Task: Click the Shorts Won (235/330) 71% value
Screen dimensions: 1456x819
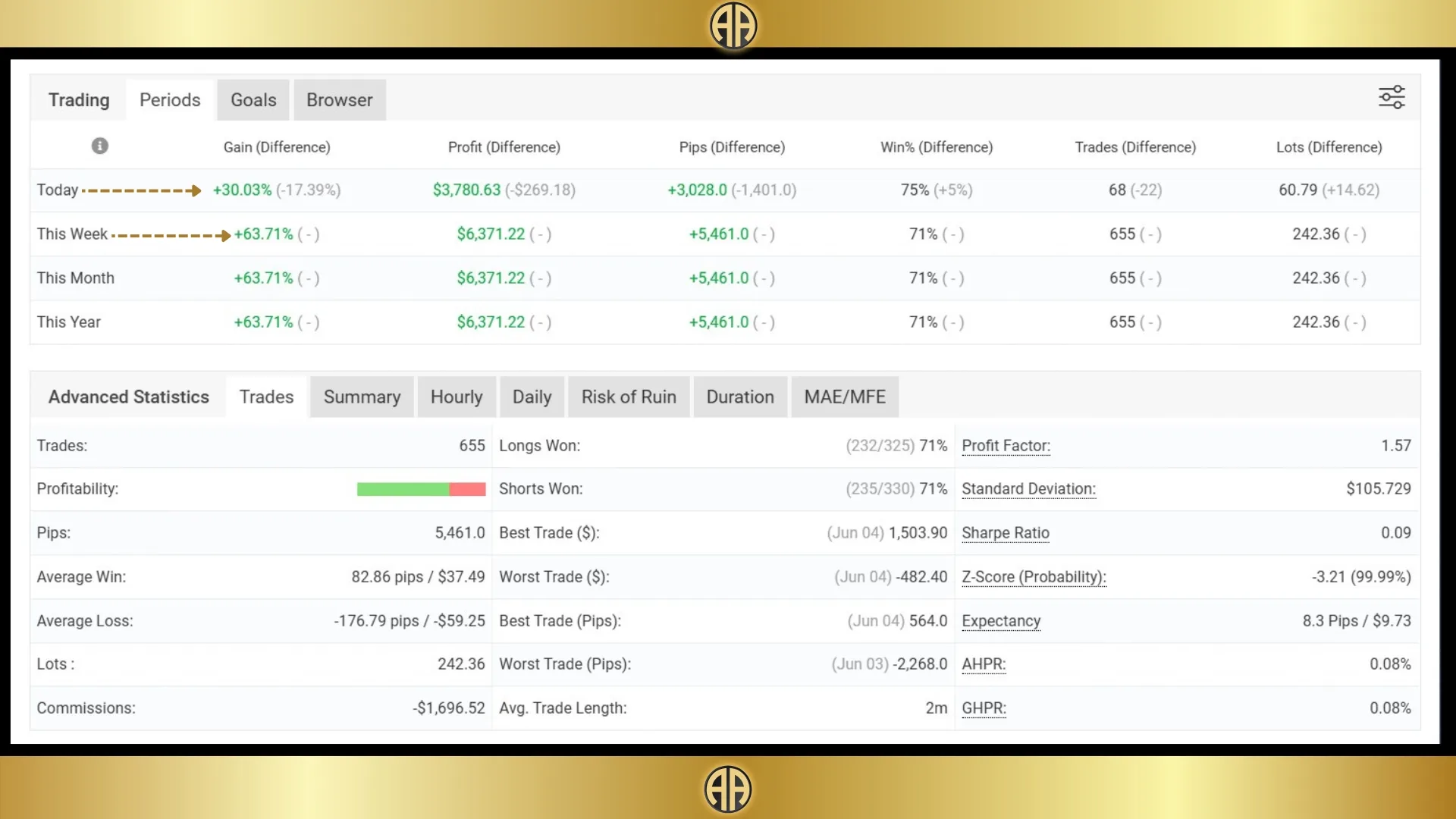Action: tap(896, 489)
